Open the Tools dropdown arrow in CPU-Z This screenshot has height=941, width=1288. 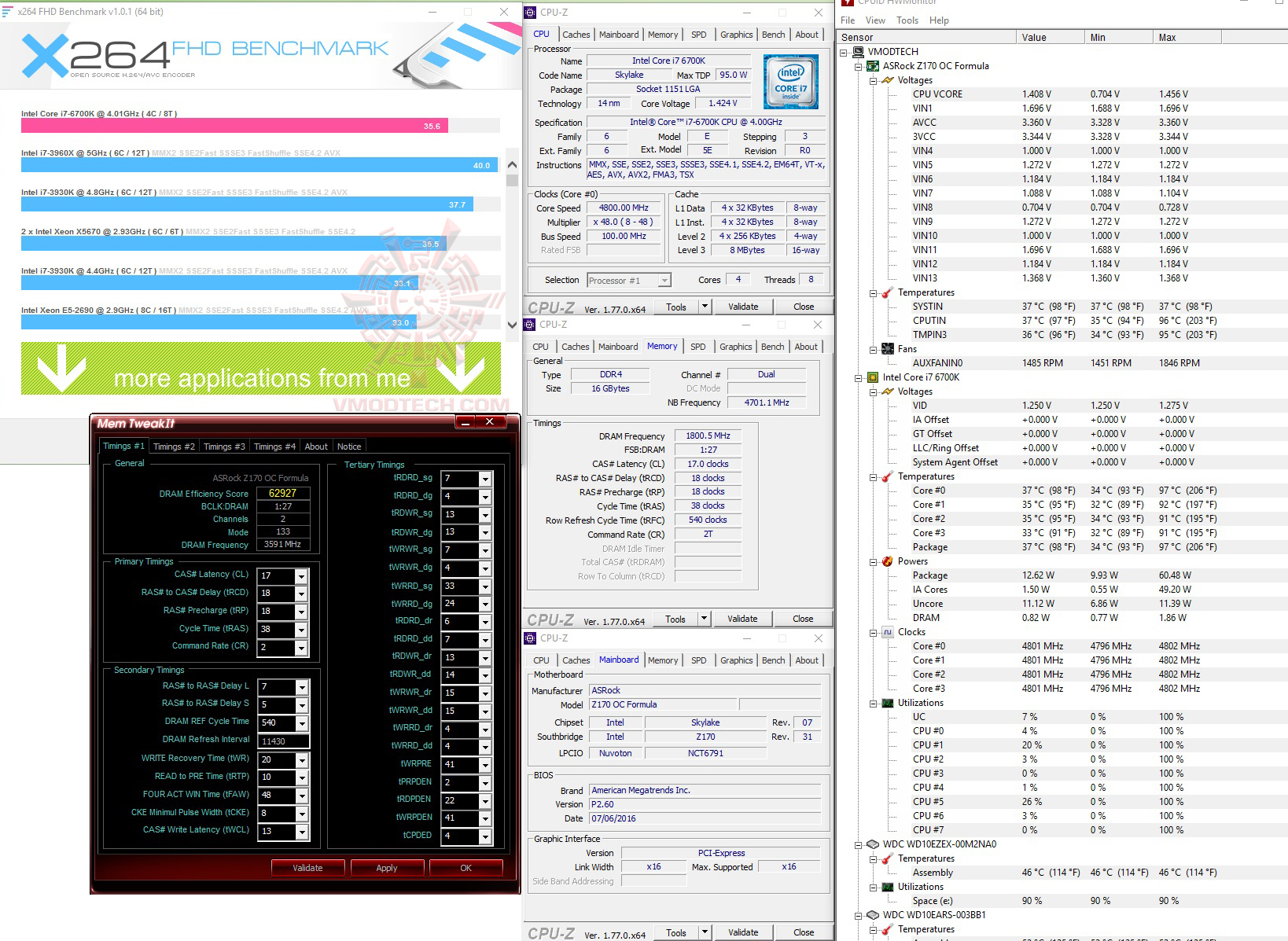(704, 307)
